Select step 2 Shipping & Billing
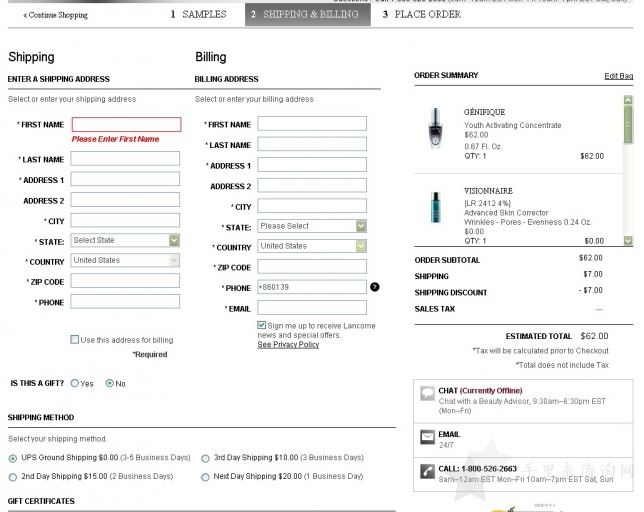 [x=308, y=14]
